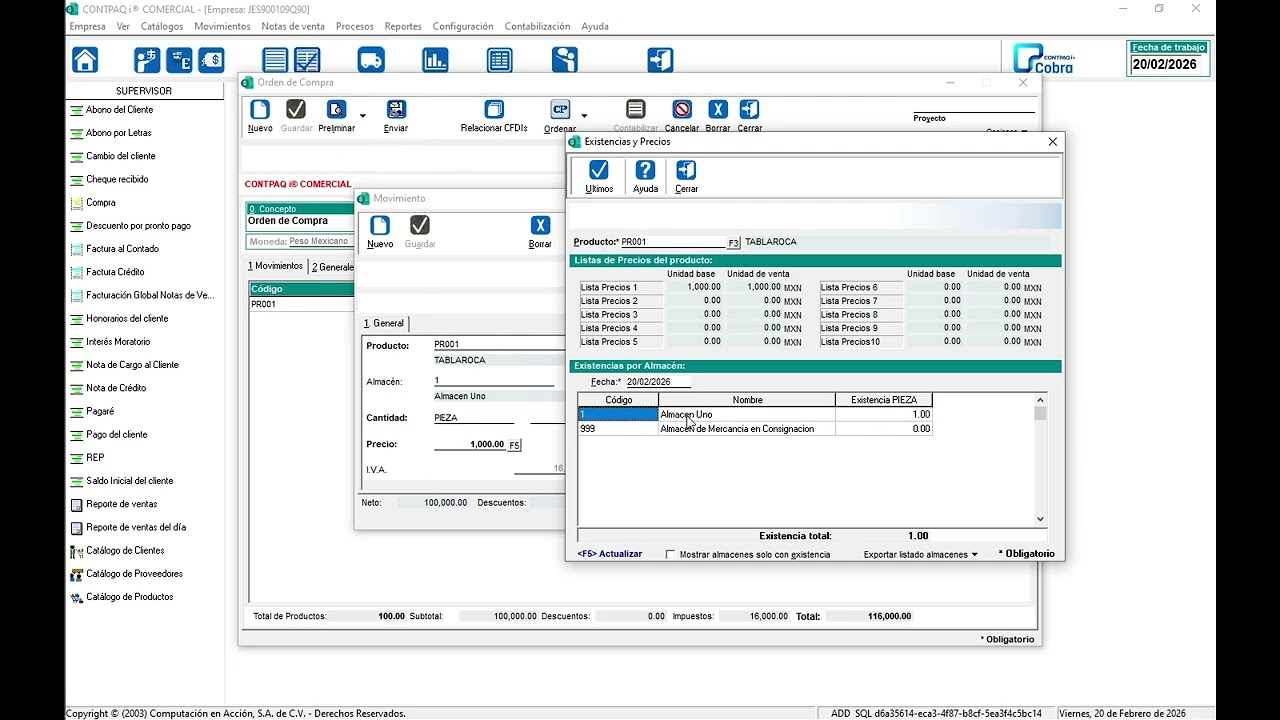Image resolution: width=1280 pixels, height=720 pixels.
Task: Click the F3 product lookup button
Action: (x=733, y=242)
